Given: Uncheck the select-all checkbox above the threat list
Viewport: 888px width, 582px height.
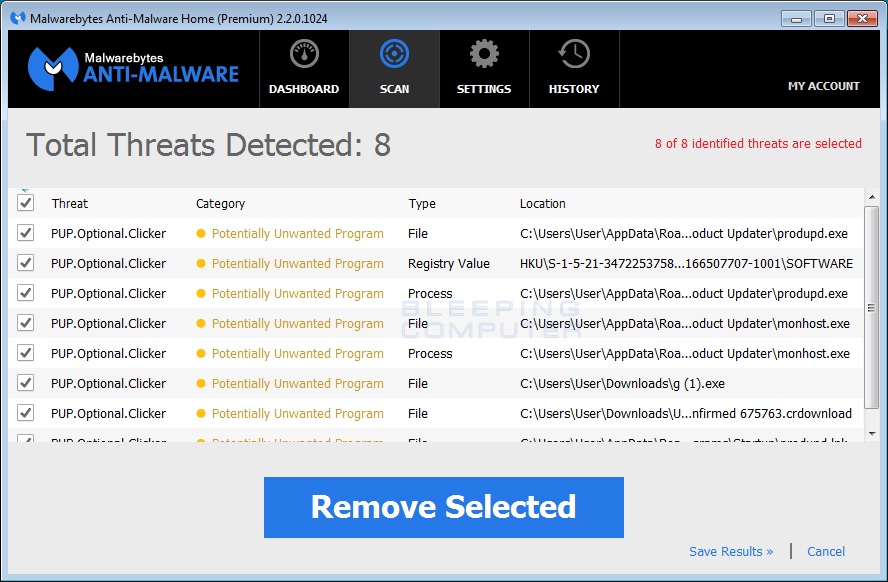Looking at the screenshot, I should pyautogui.click(x=25, y=203).
